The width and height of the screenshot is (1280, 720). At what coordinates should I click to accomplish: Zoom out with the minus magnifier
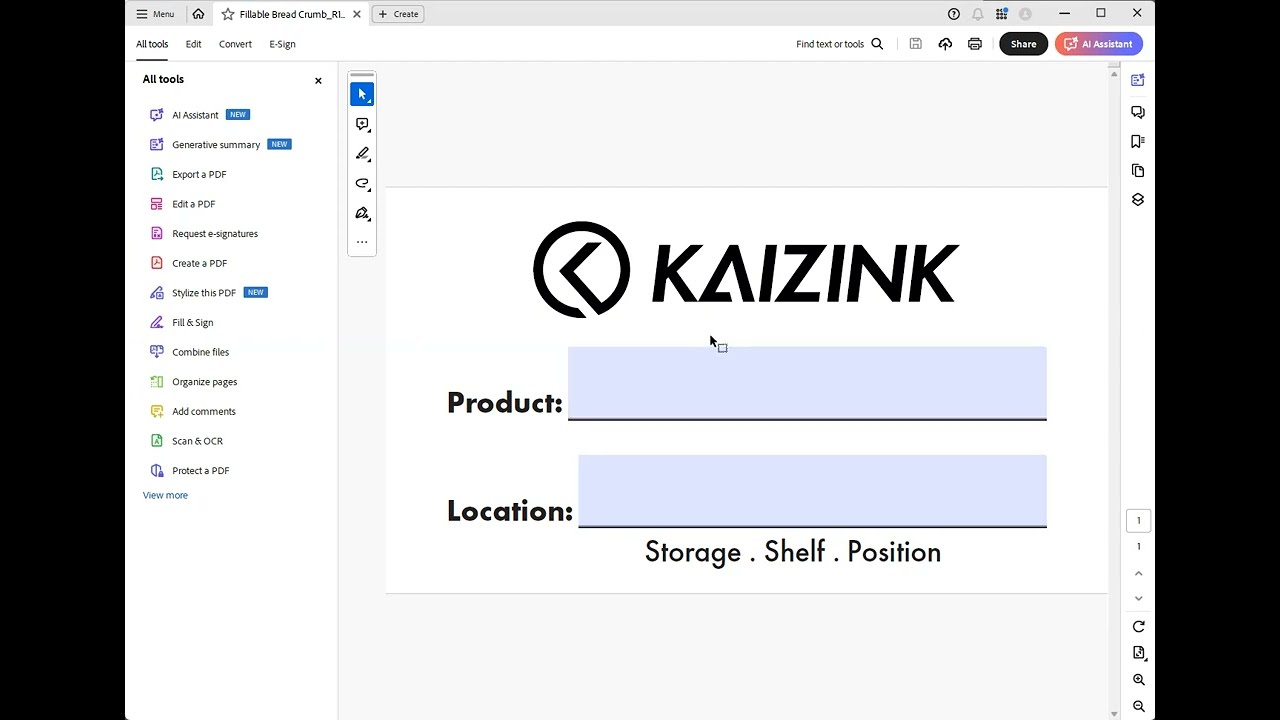pos(1138,706)
